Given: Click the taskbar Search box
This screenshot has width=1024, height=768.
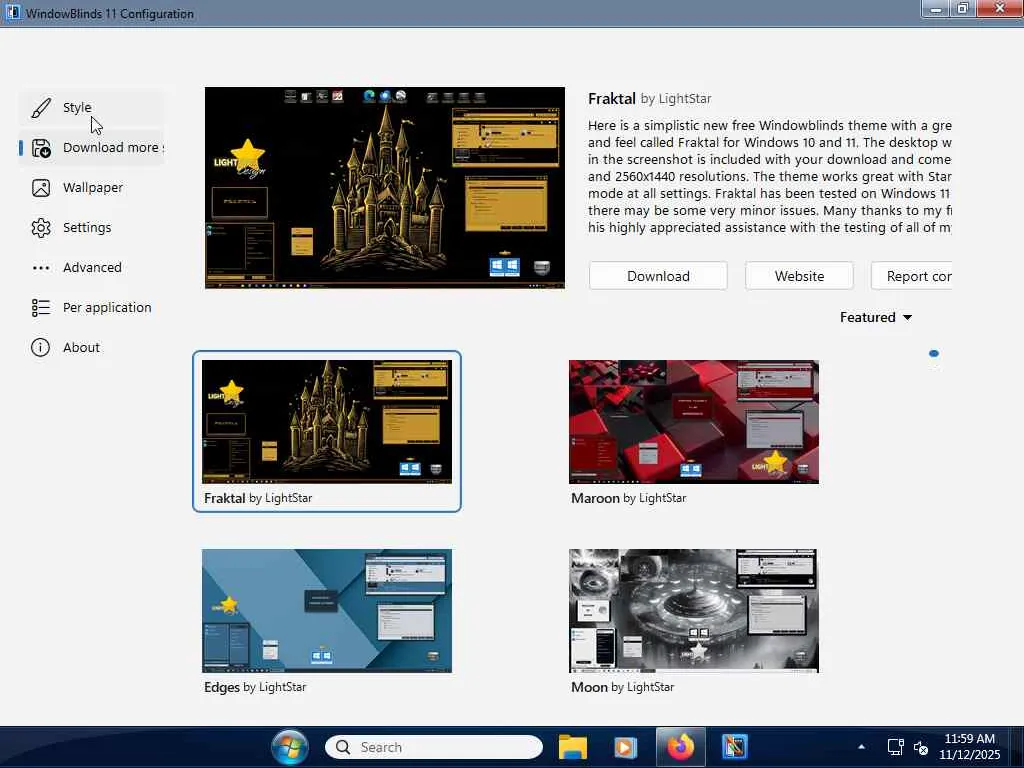Looking at the screenshot, I should tap(434, 747).
